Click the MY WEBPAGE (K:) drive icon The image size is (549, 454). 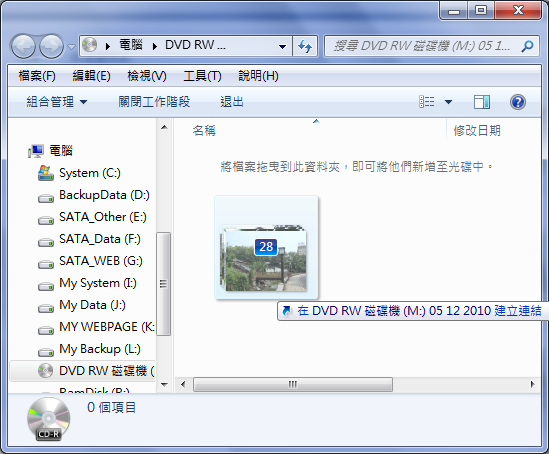pyautogui.click(x=46, y=331)
